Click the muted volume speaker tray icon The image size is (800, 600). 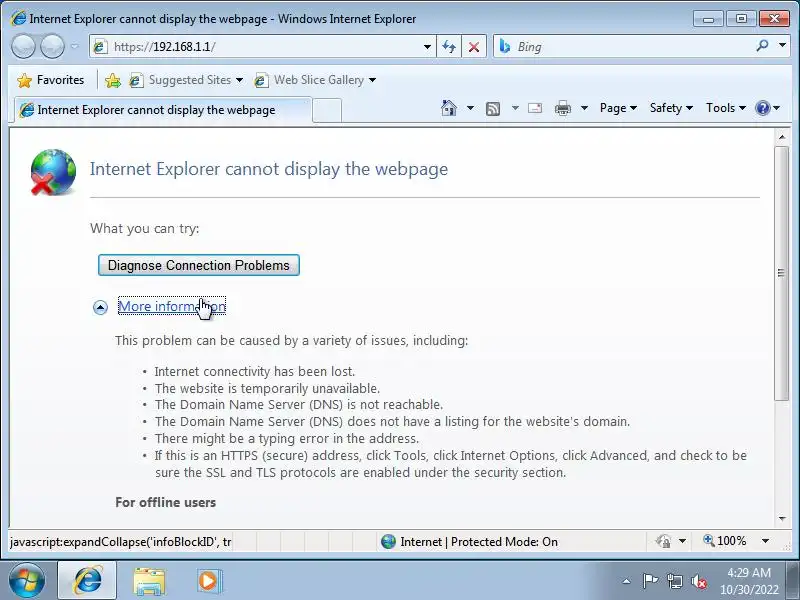(x=698, y=581)
